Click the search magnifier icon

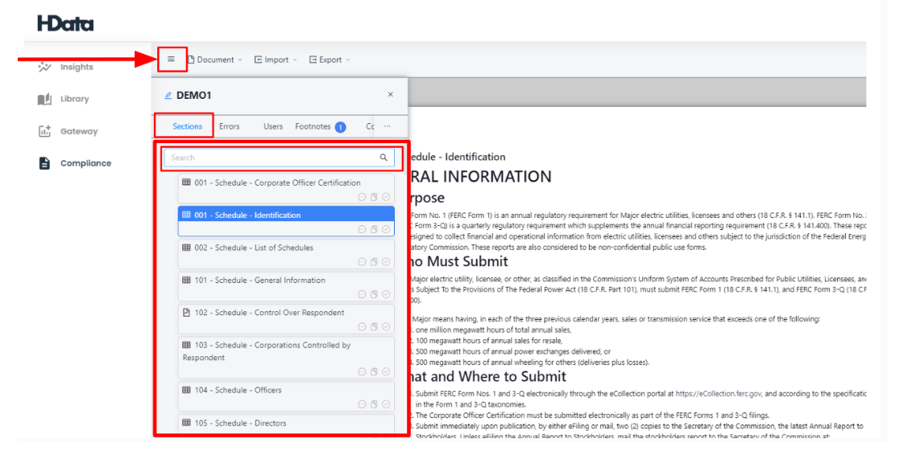(x=383, y=157)
